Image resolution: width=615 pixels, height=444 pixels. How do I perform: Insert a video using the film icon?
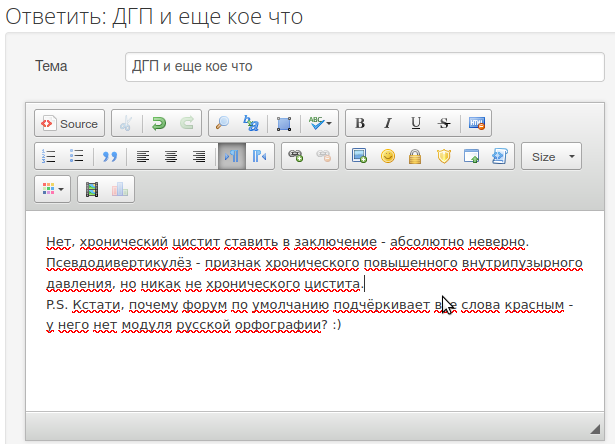click(93, 188)
